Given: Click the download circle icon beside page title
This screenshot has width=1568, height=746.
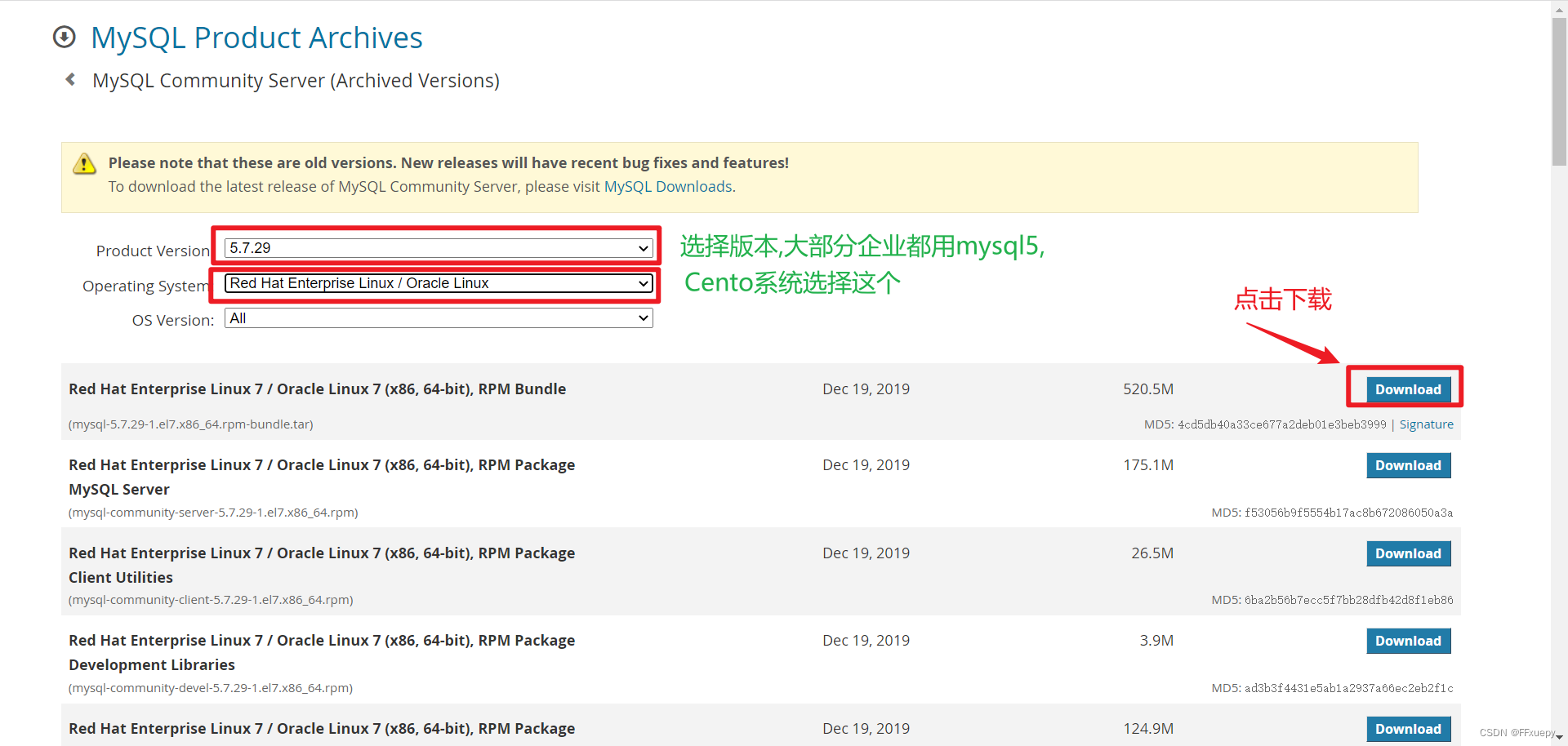Looking at the screenshot, I should point(64,37).
